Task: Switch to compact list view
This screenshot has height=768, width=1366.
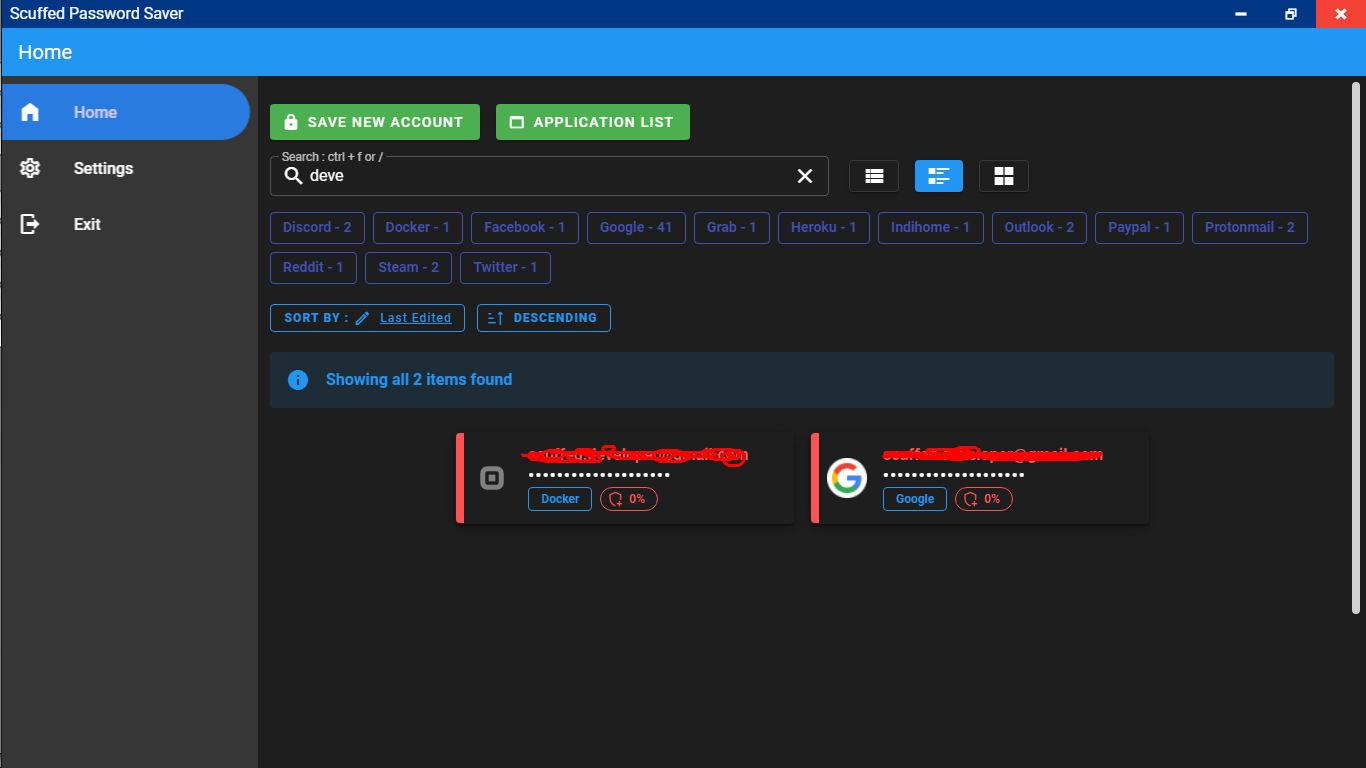Action: 874,176
